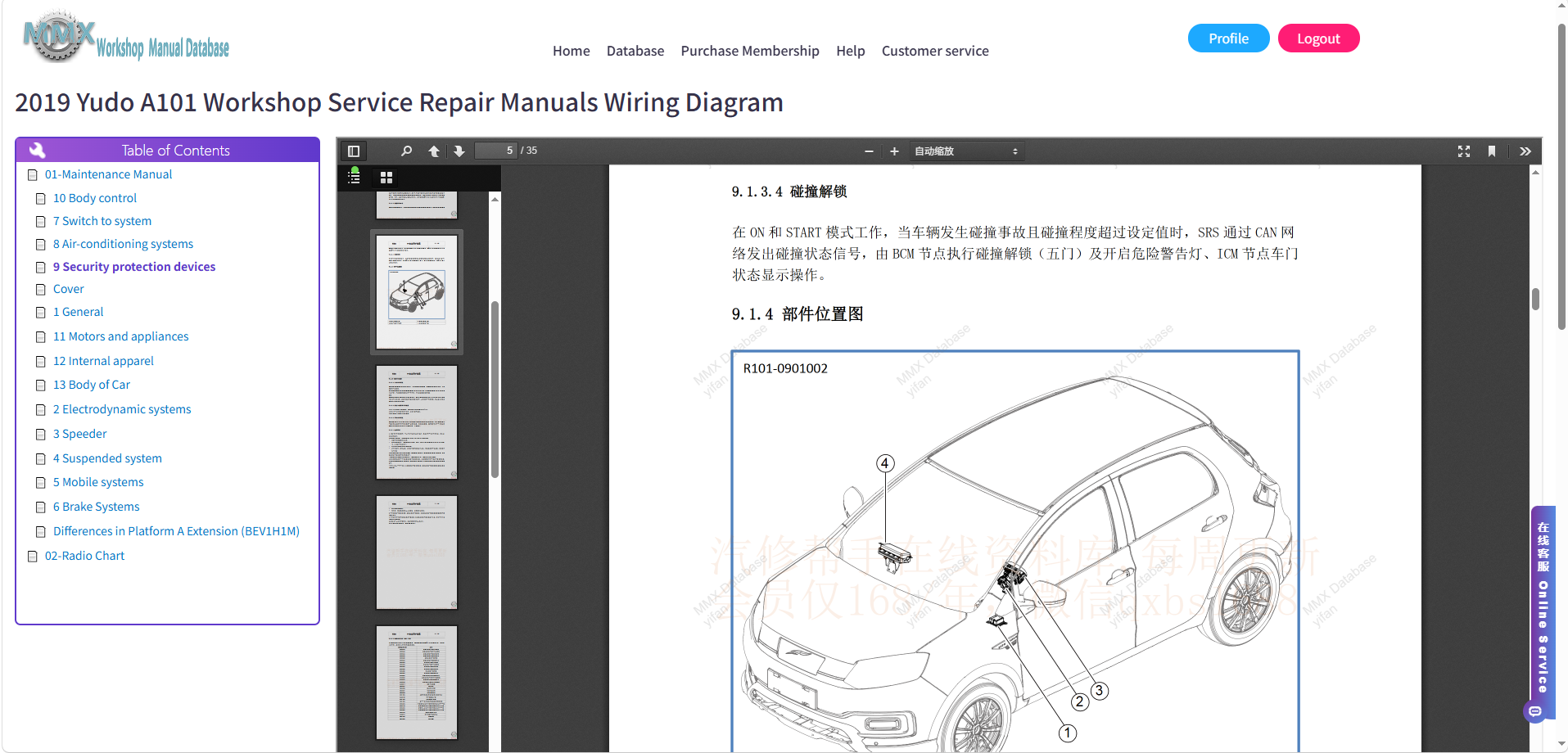Open 11 Motors and appliances chapter

point(121,336)
